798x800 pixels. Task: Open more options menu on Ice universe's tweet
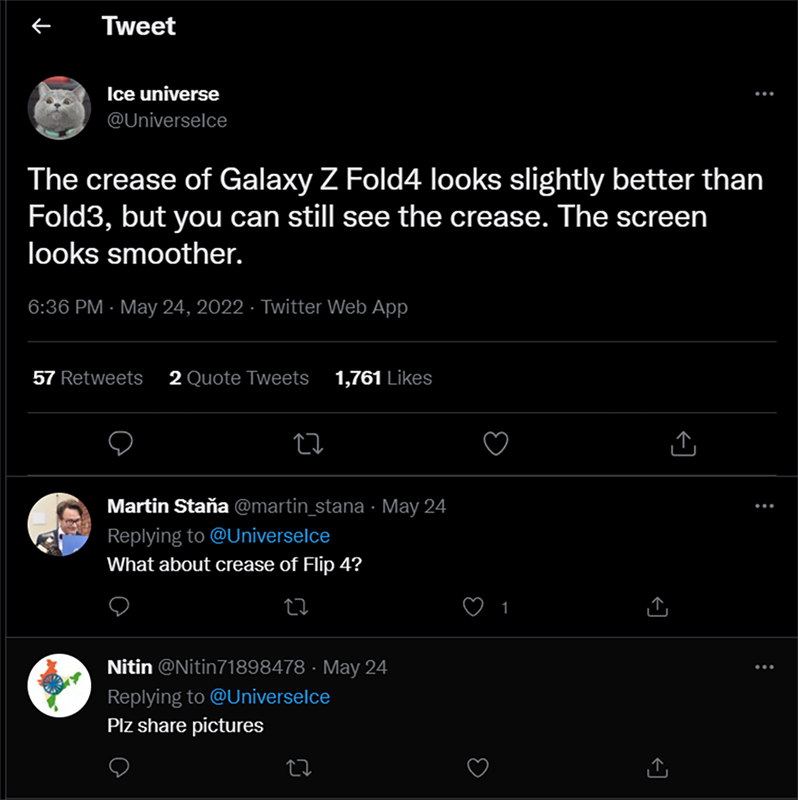click(765, 93)
